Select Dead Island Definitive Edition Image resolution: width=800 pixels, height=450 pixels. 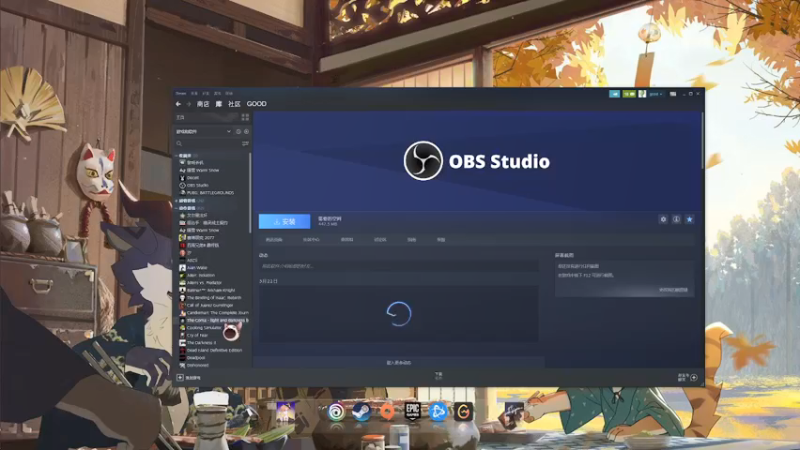click(214, 351)
